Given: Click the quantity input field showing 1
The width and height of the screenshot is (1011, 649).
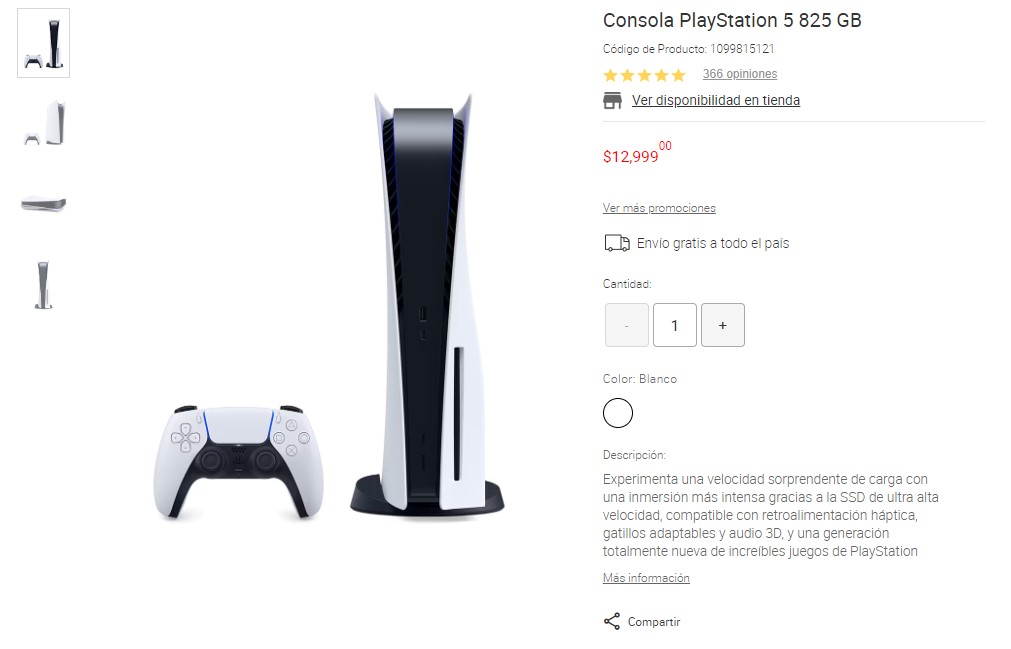Looking at the screenshot, I should point(674,325).
